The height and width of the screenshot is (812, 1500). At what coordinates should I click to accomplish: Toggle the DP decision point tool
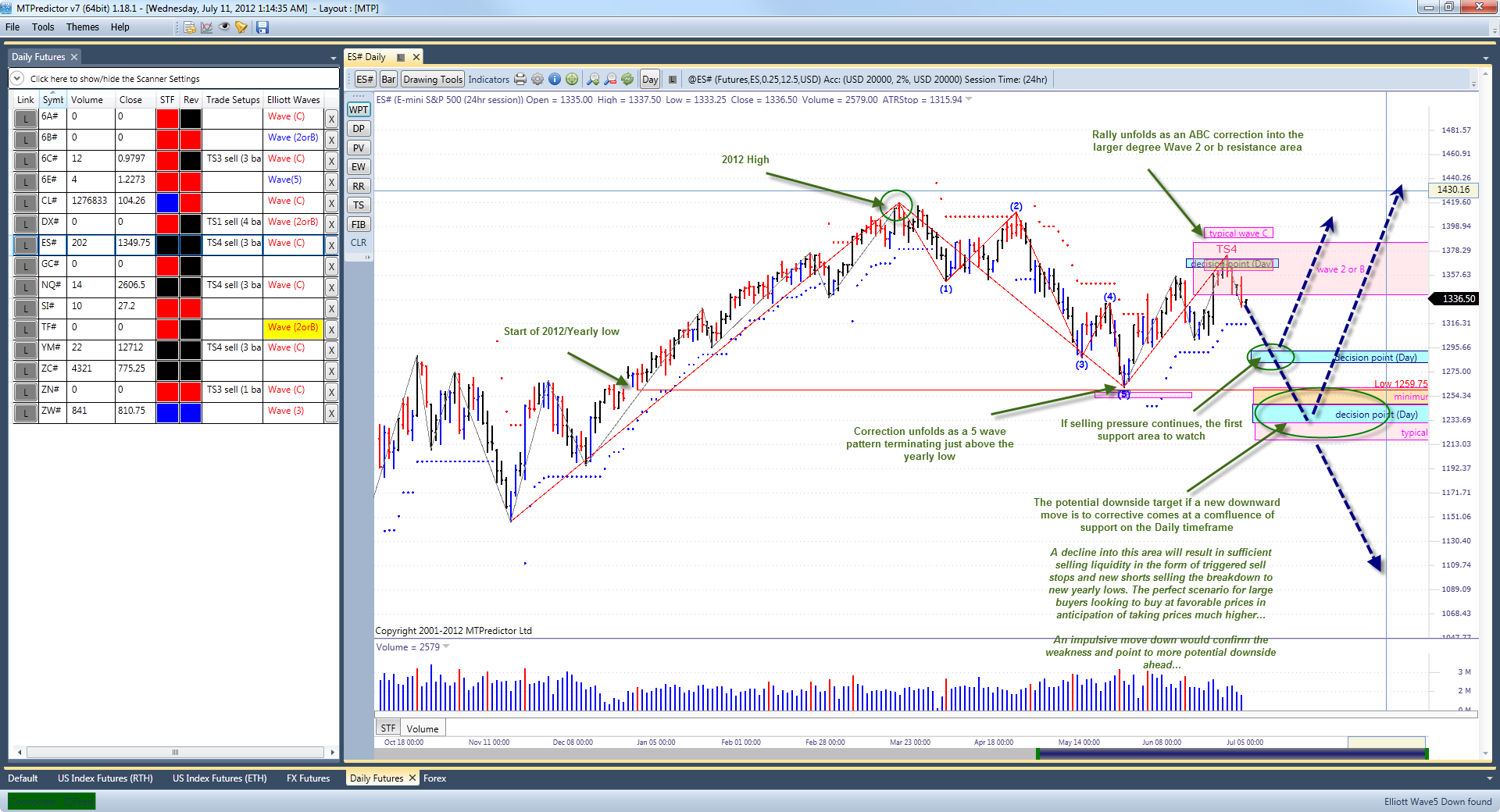[x=359, y=129]
